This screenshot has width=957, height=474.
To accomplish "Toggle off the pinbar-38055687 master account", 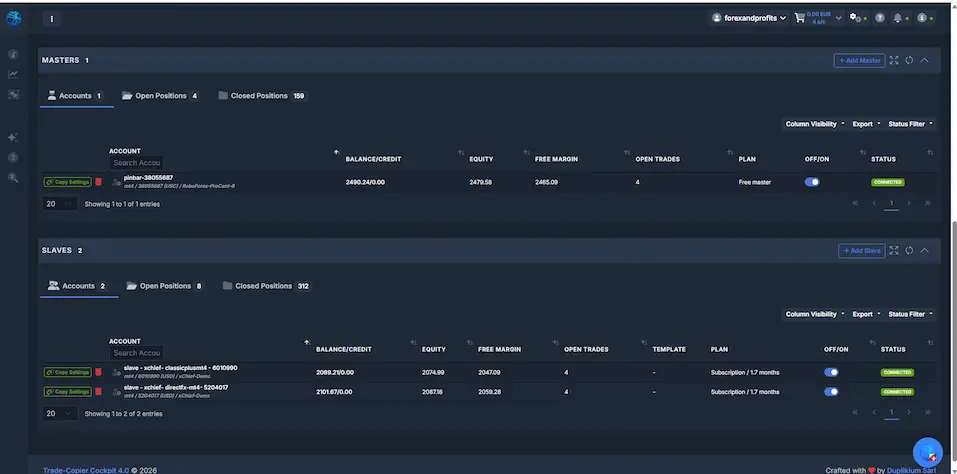I will coord(812,182).
